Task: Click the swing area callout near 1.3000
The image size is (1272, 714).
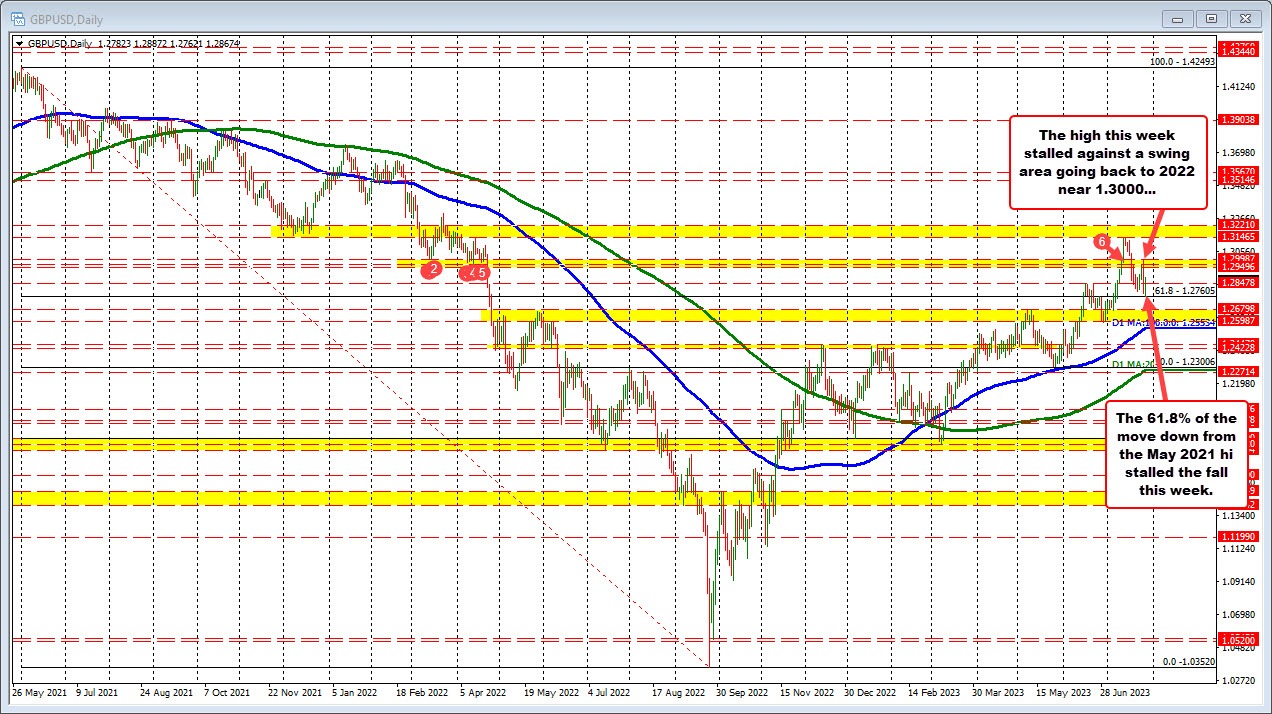Action: 1108,161
